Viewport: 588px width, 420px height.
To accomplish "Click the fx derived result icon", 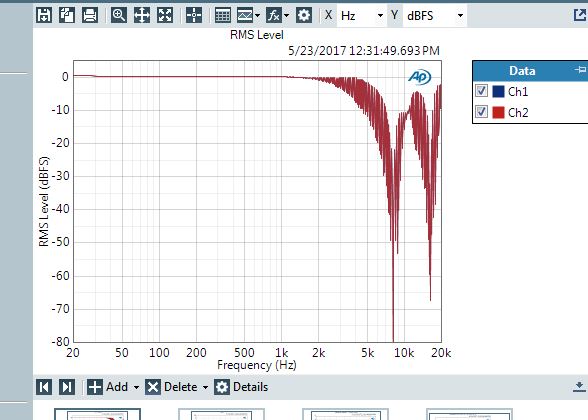I will [274, 15].
